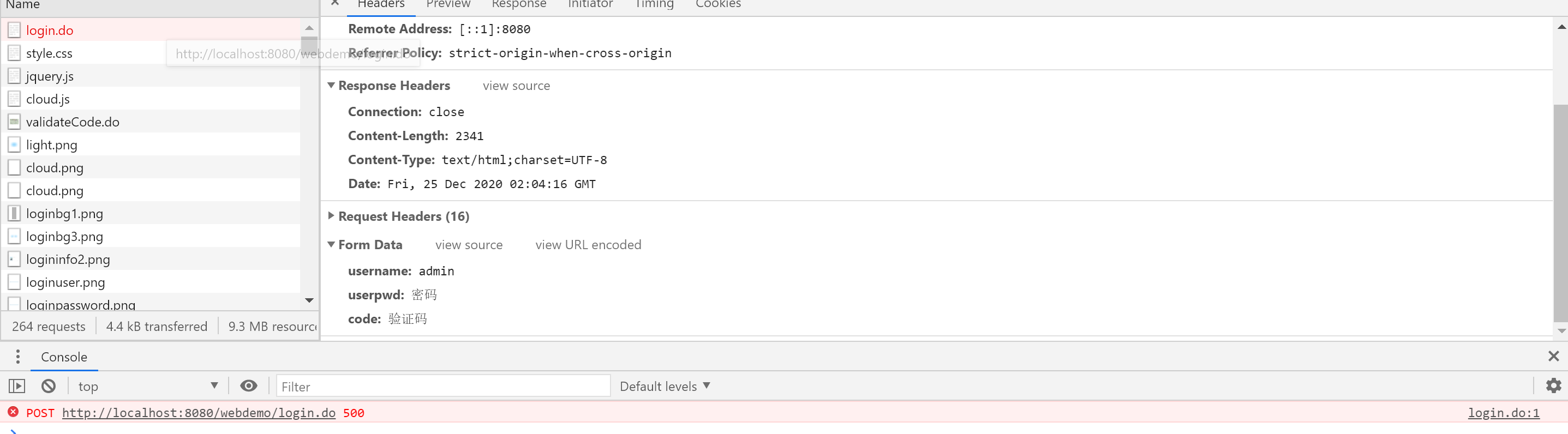
Task: Close the request details pane
Action: click(x=335, y=3)
